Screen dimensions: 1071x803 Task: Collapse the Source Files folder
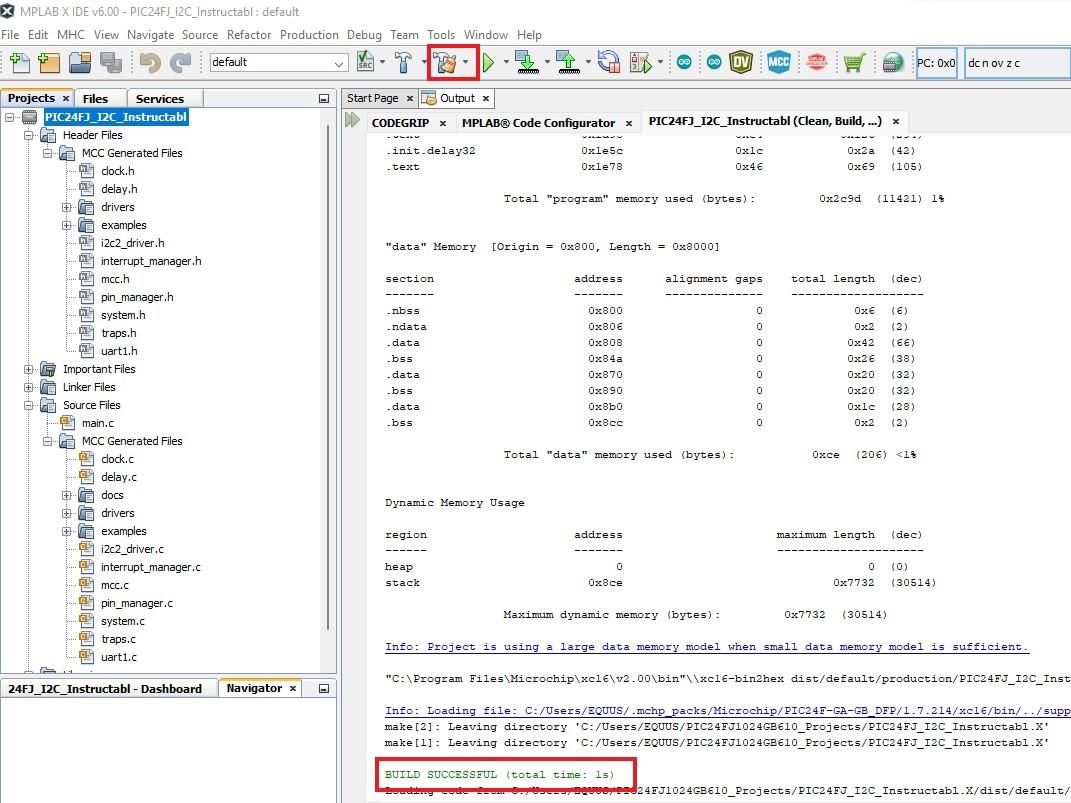(29, 406)
